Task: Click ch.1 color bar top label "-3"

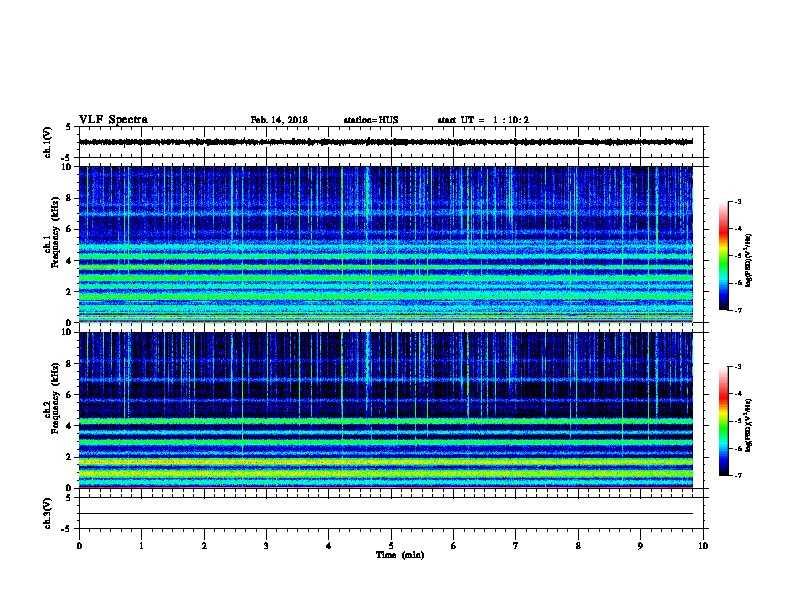Action: (737, 202)
